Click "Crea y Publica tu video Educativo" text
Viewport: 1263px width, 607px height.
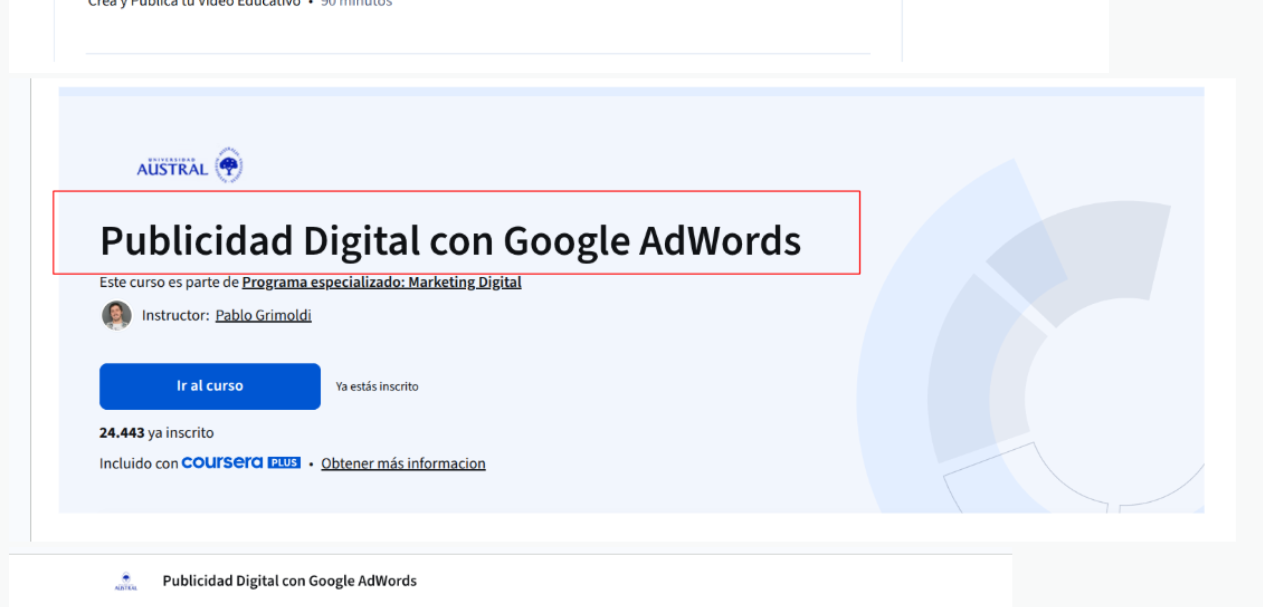(x=194, y=3)
